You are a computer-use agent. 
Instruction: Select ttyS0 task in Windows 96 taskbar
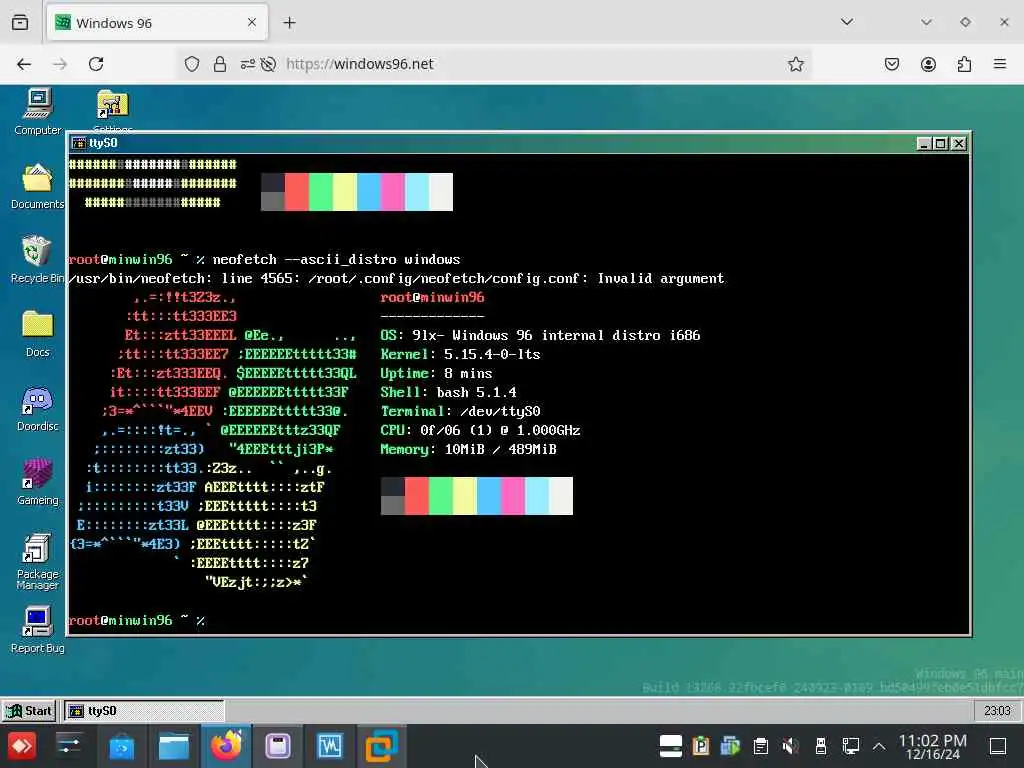[x=144, y=711]
